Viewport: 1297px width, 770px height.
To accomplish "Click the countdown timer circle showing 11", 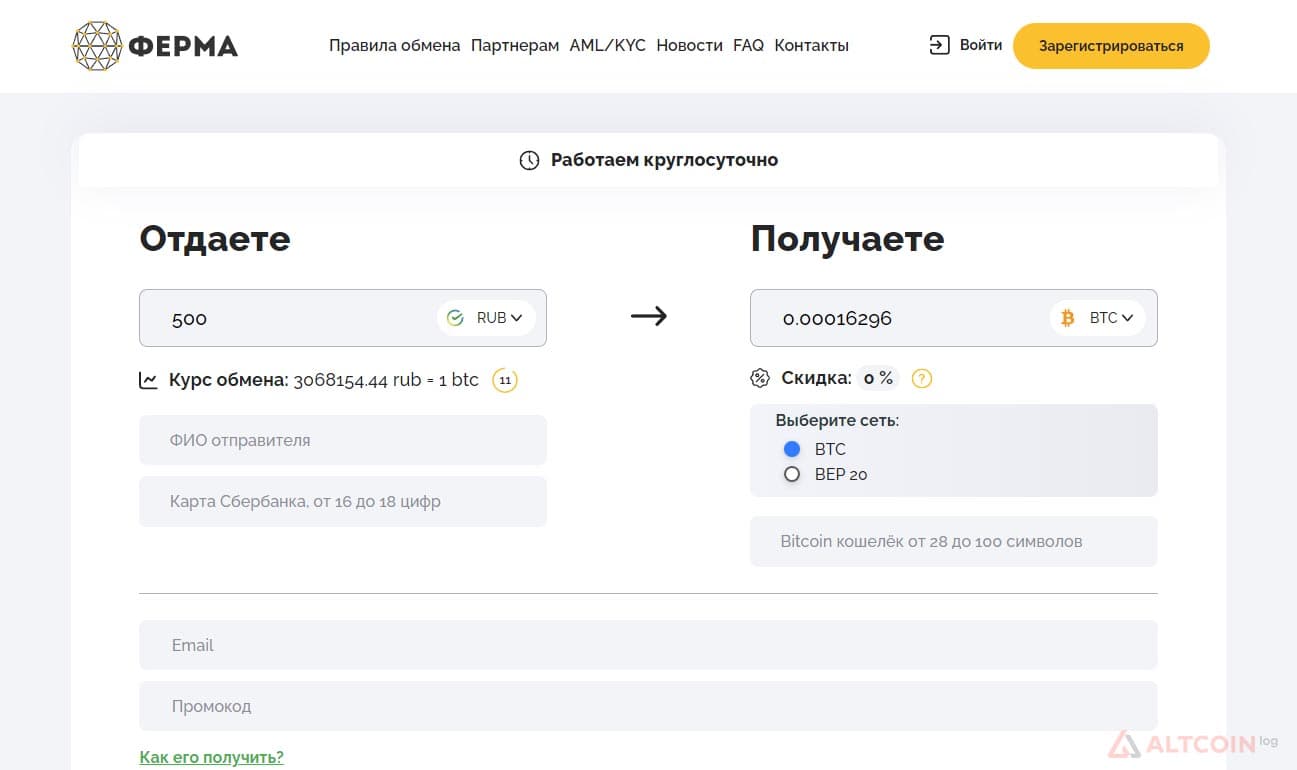I will pyautogui.click(x=505, y=380).
